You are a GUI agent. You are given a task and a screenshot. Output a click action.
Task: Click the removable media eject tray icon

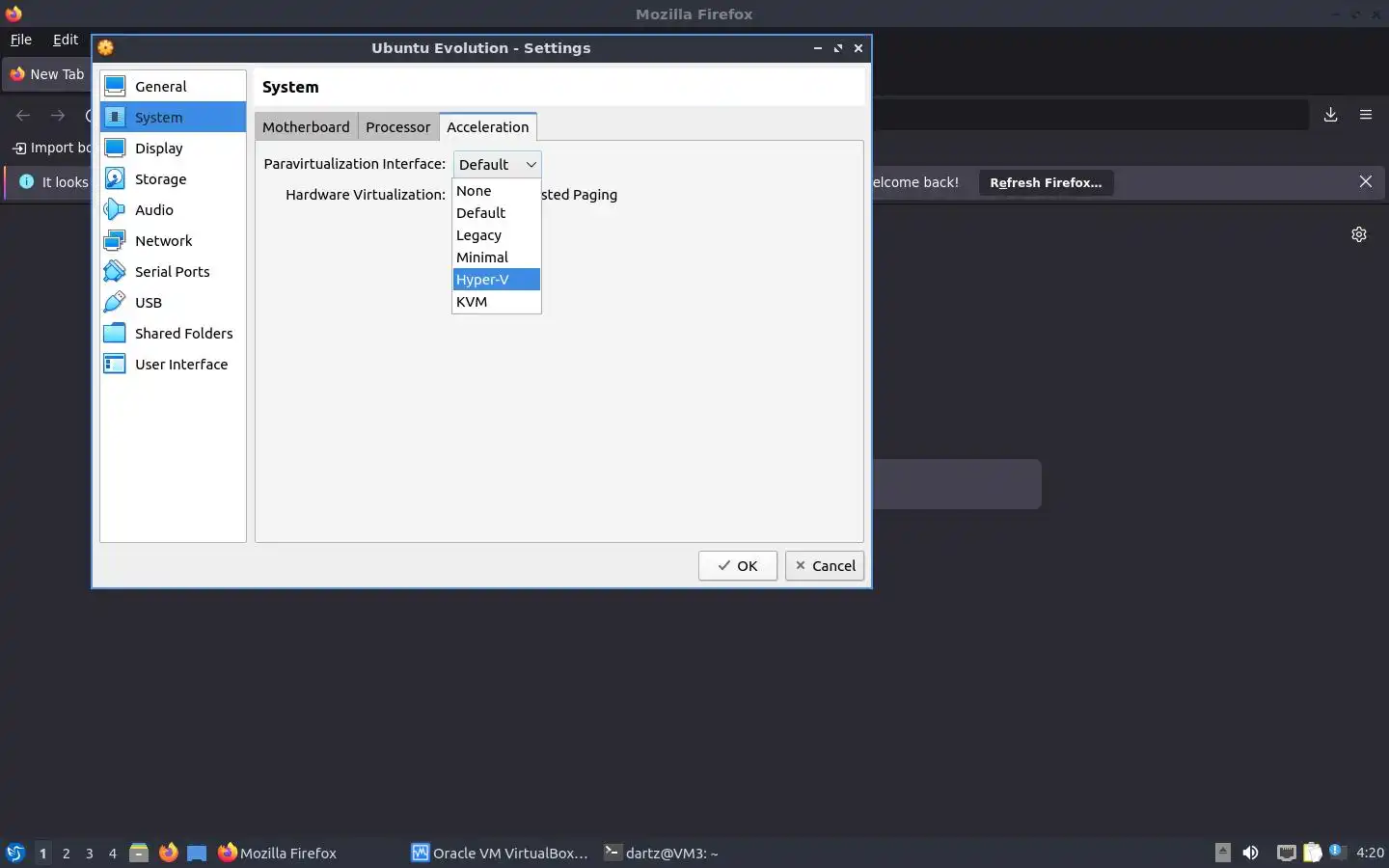(1222, 852)
